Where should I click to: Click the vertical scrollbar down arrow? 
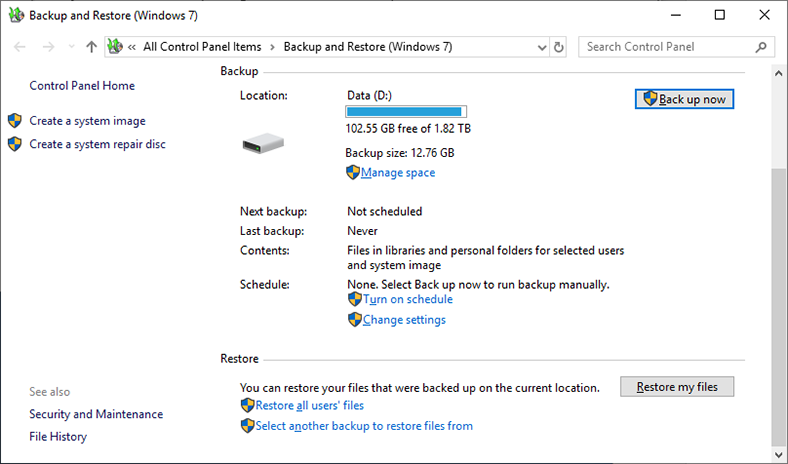click(x=778, y=455)
